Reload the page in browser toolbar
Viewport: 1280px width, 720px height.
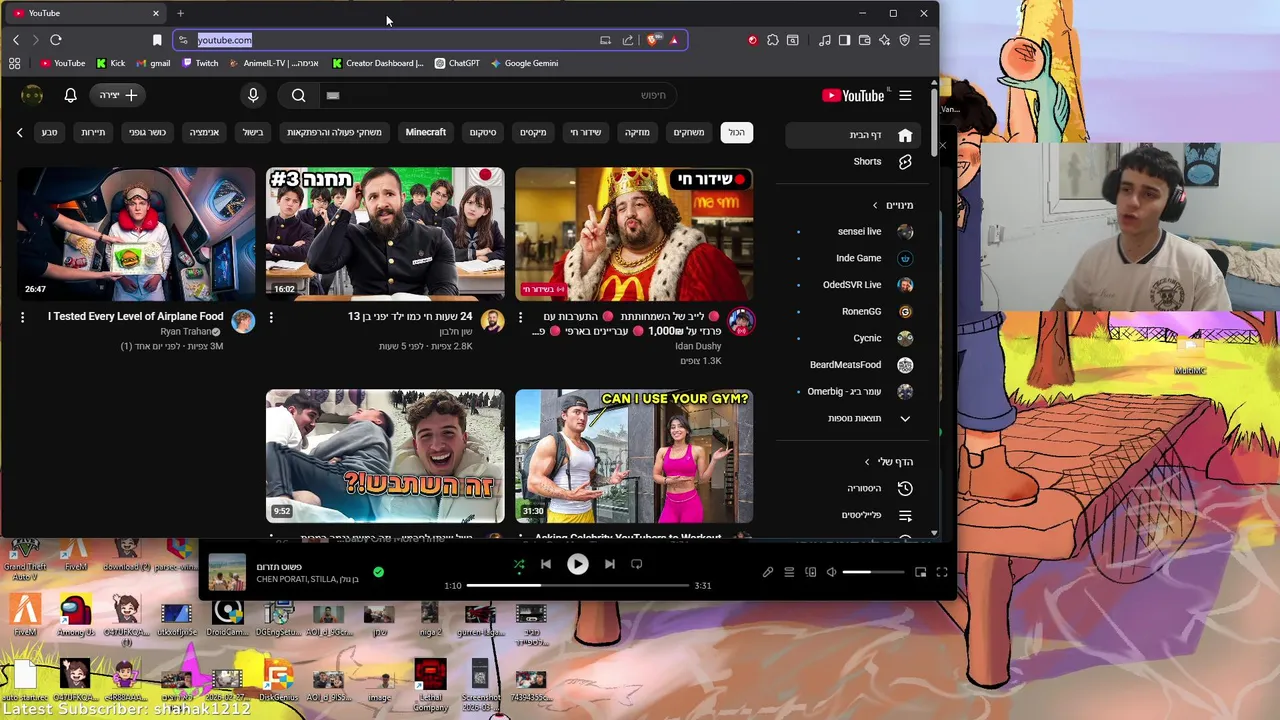click(x=56, y=40)
